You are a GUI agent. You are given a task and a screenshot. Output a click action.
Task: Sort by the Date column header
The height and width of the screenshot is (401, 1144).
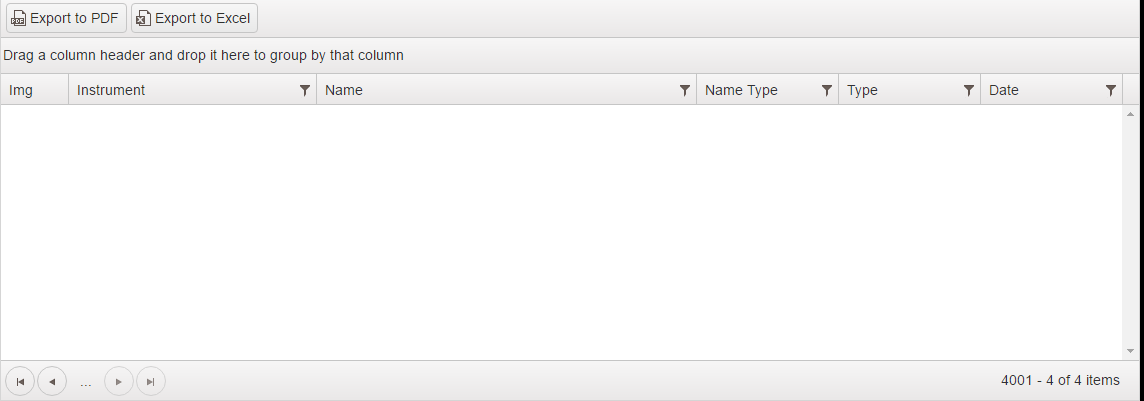1004,90
